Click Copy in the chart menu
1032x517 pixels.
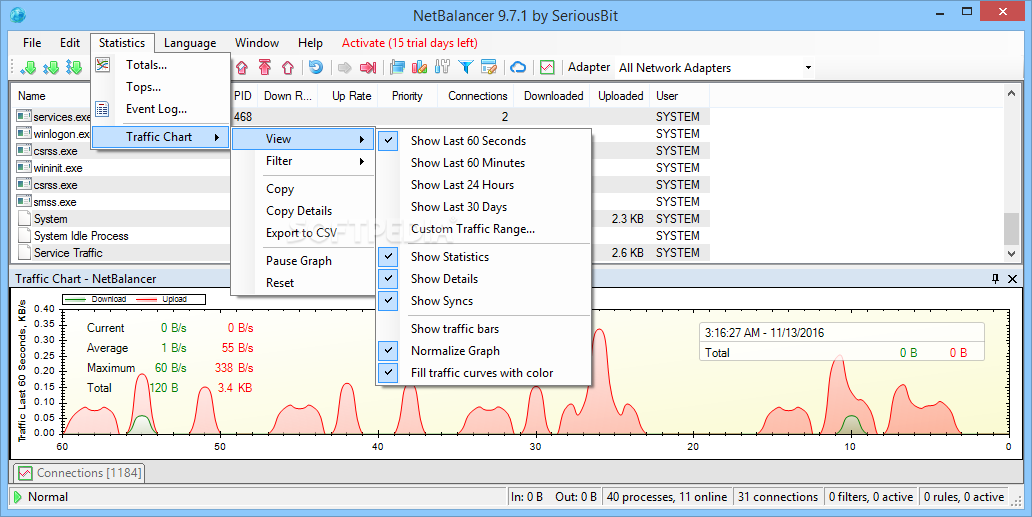303,189
